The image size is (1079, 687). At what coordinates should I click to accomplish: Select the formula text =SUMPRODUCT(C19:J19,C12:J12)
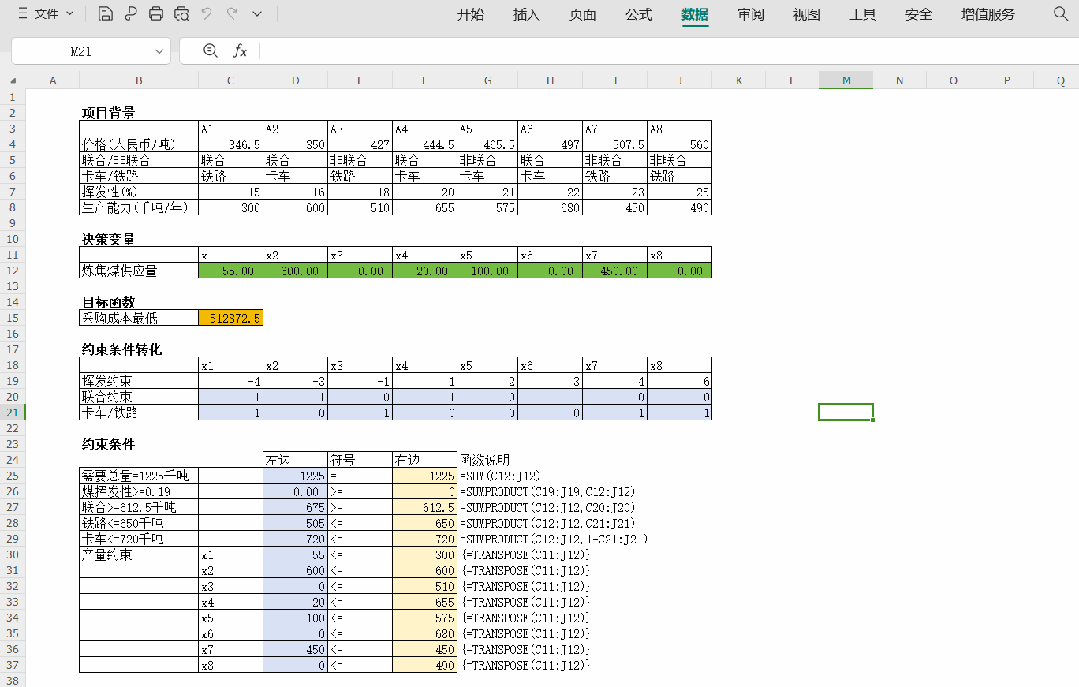(547, 492)
